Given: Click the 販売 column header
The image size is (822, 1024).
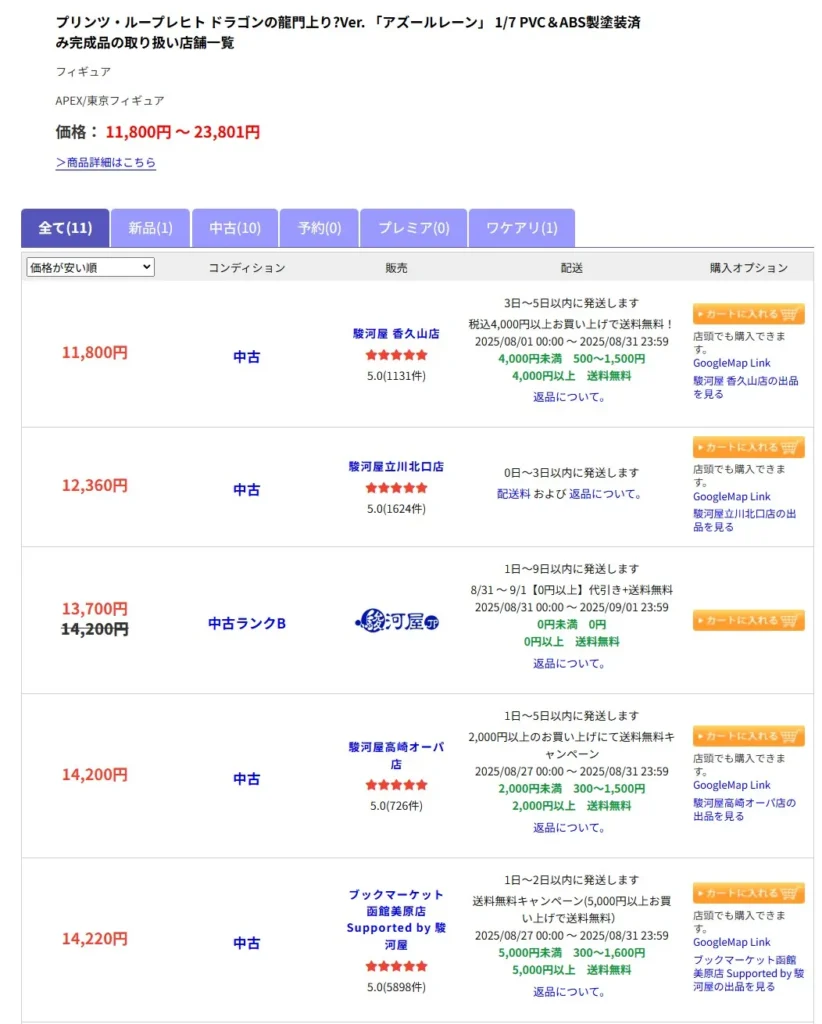Looking at the screenshot, I should [x=396, y=268].
